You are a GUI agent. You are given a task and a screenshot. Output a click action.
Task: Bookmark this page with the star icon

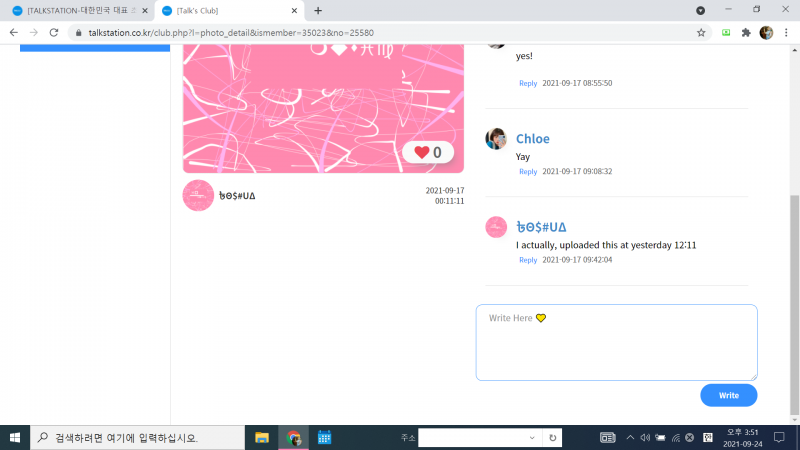pyautogui.click(x=701, y=32)
